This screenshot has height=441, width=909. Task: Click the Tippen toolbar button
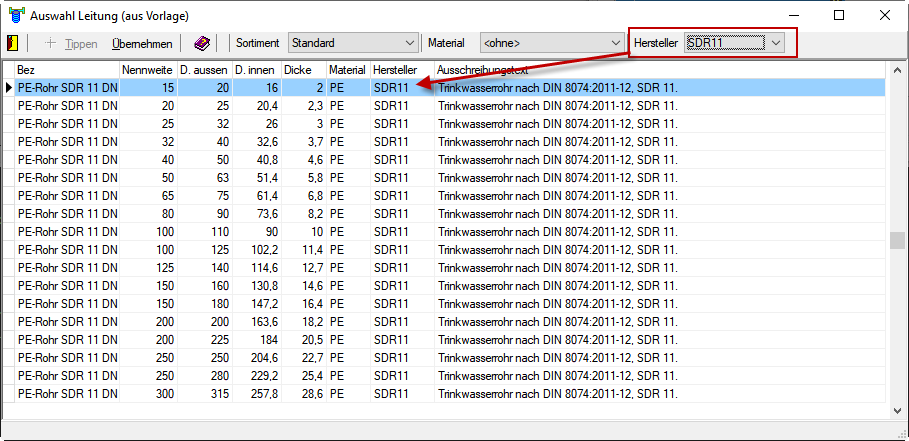(72, 43)
